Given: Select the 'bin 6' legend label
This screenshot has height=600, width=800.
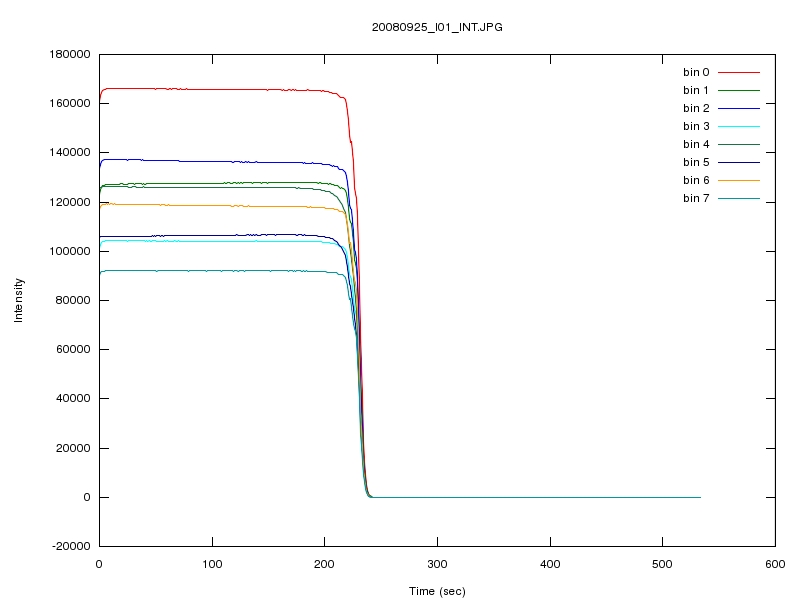Looking at the screenshot, I should pos(696,180).
